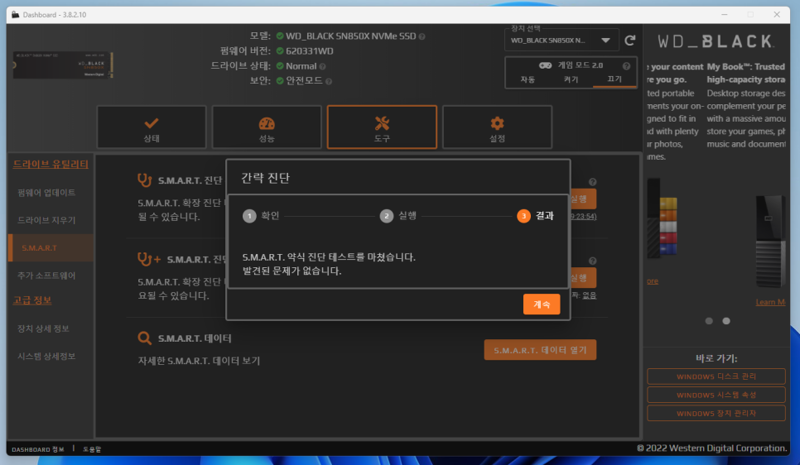Select S.M.A.R.T in sidebar
Screen dimensions: 800x465
[x=51, y=248]
